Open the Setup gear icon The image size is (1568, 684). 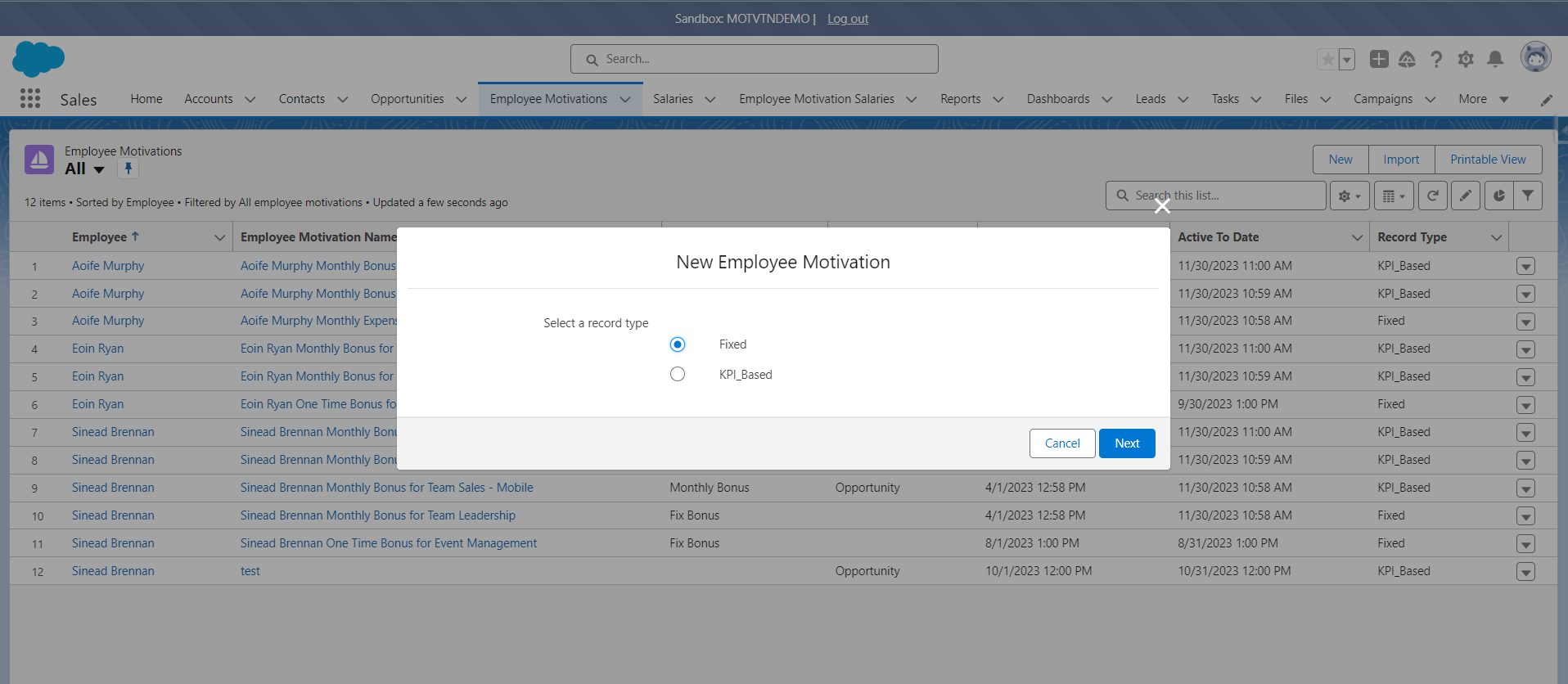[x=1466, y=59]
